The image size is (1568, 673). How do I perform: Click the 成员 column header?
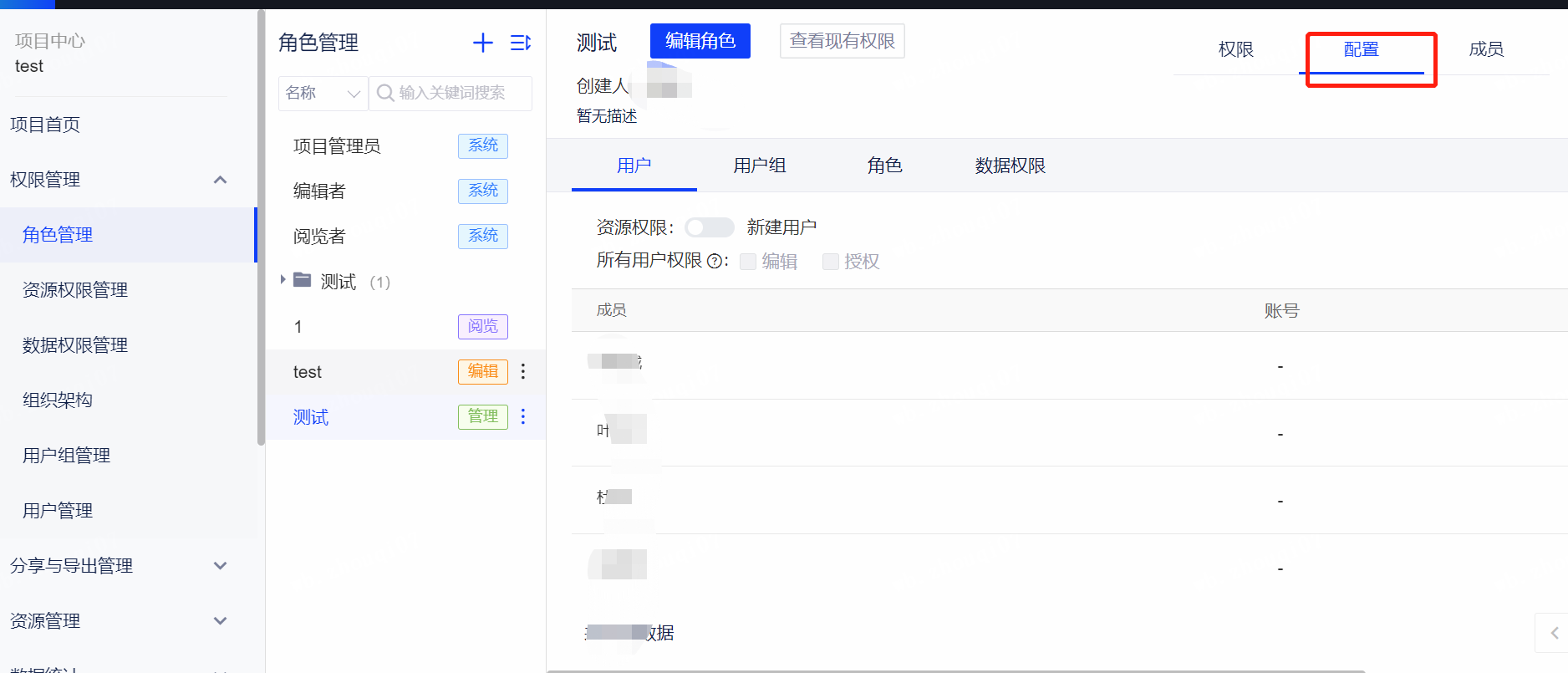612,310
